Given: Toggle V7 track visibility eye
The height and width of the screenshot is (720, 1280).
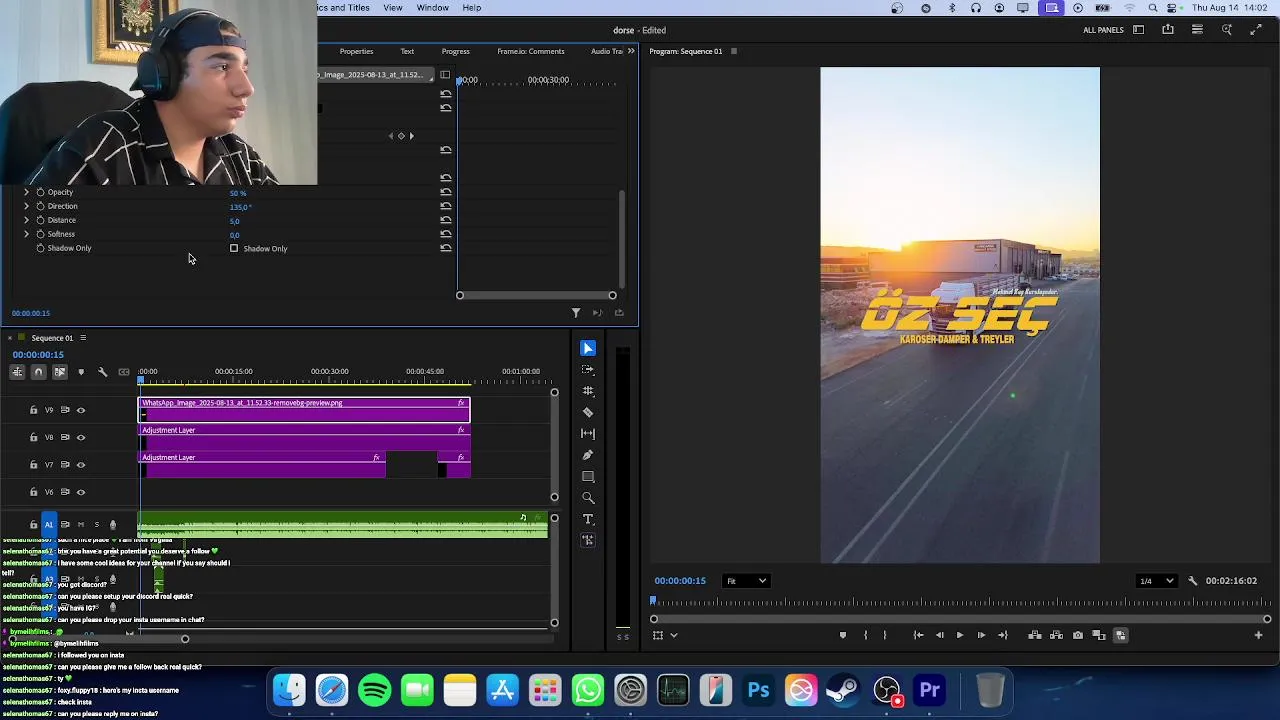Looking at the screenshot, I should pyautogui.click(x=81, y=465).
